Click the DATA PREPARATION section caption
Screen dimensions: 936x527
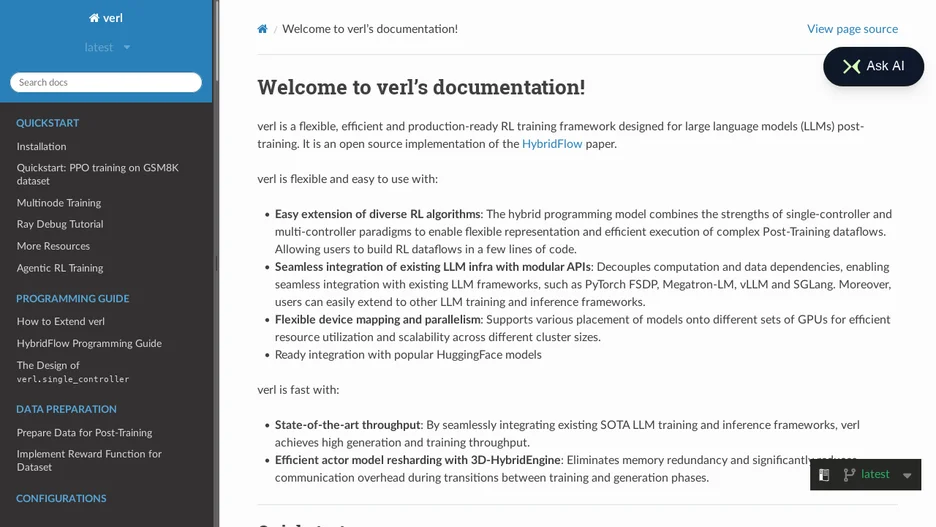point(66,409)
